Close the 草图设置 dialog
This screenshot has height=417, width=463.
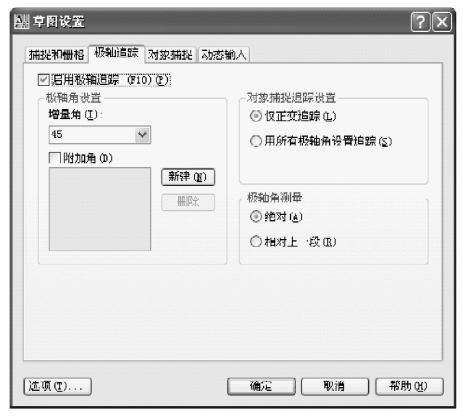pyautogui.click(x=442, y=22)
